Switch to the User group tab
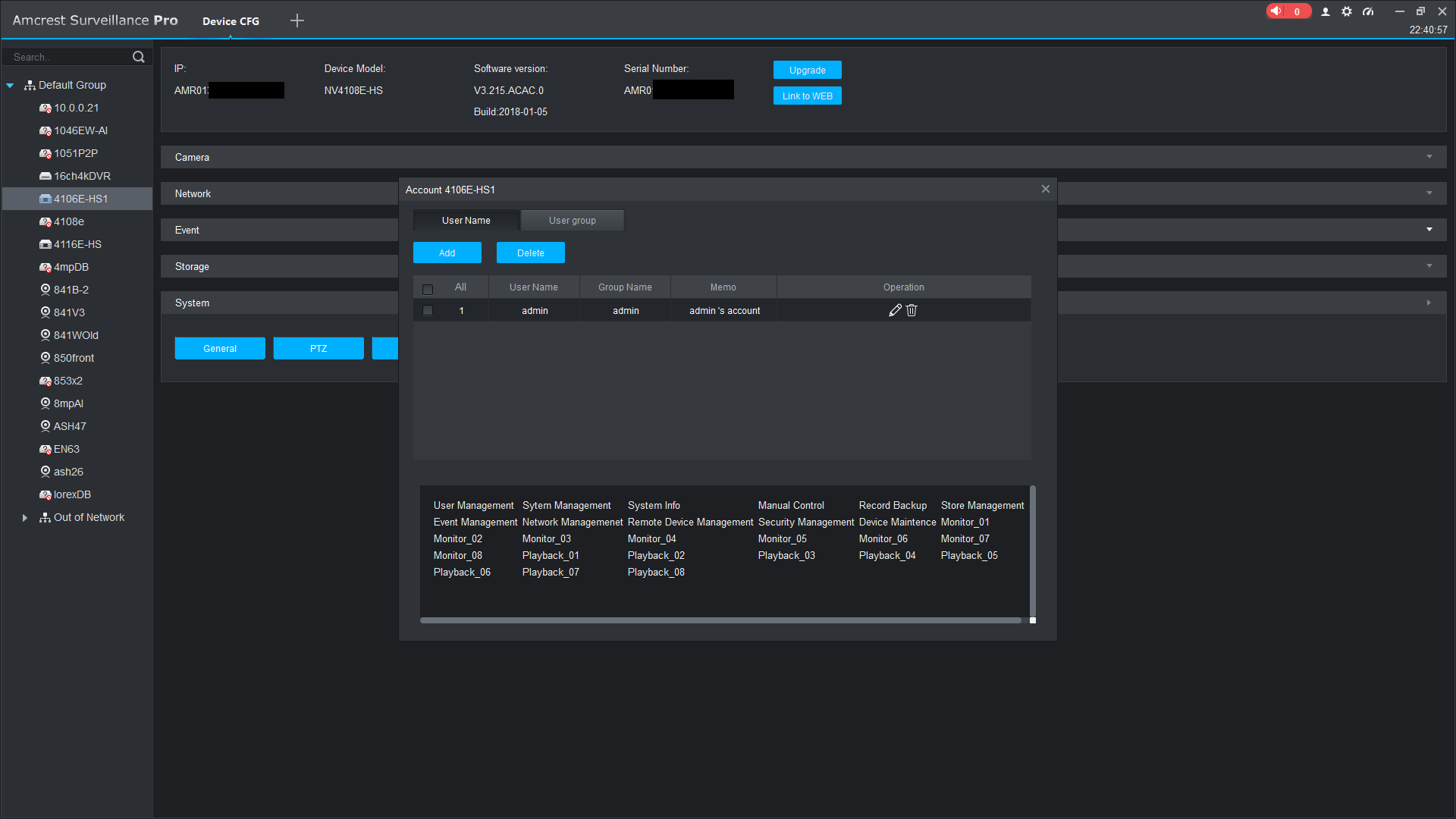The image size is (1456, 819). [573, 221]
